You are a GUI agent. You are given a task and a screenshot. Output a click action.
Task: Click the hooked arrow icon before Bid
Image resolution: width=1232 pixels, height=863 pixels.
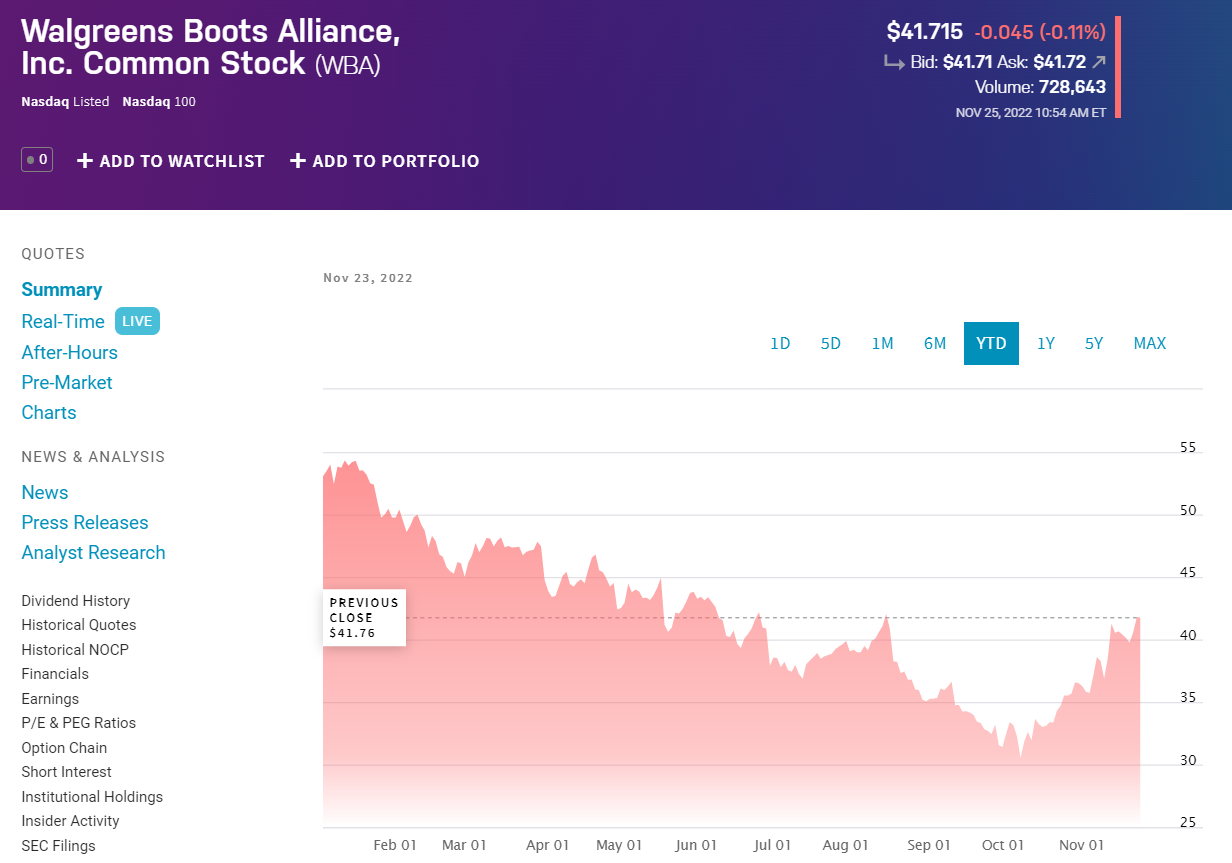coord(894,62)
